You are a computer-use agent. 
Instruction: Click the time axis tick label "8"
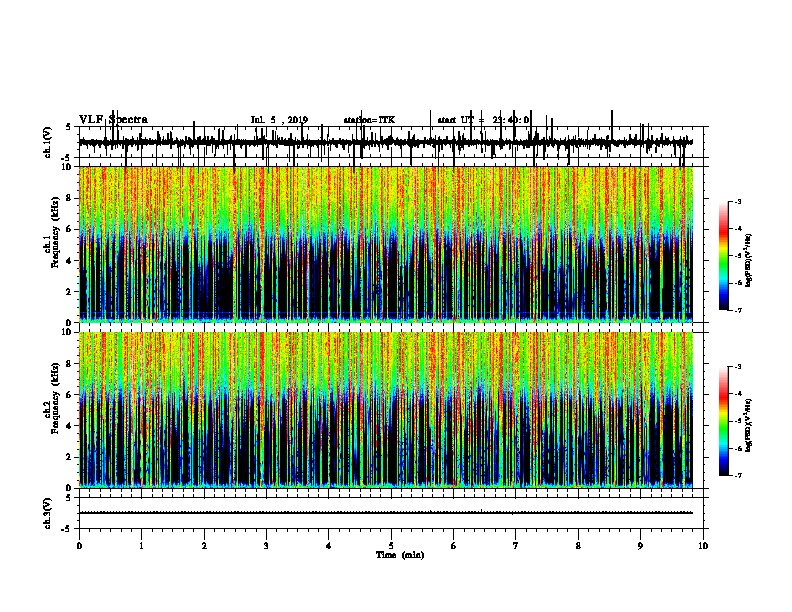[578, 546]
